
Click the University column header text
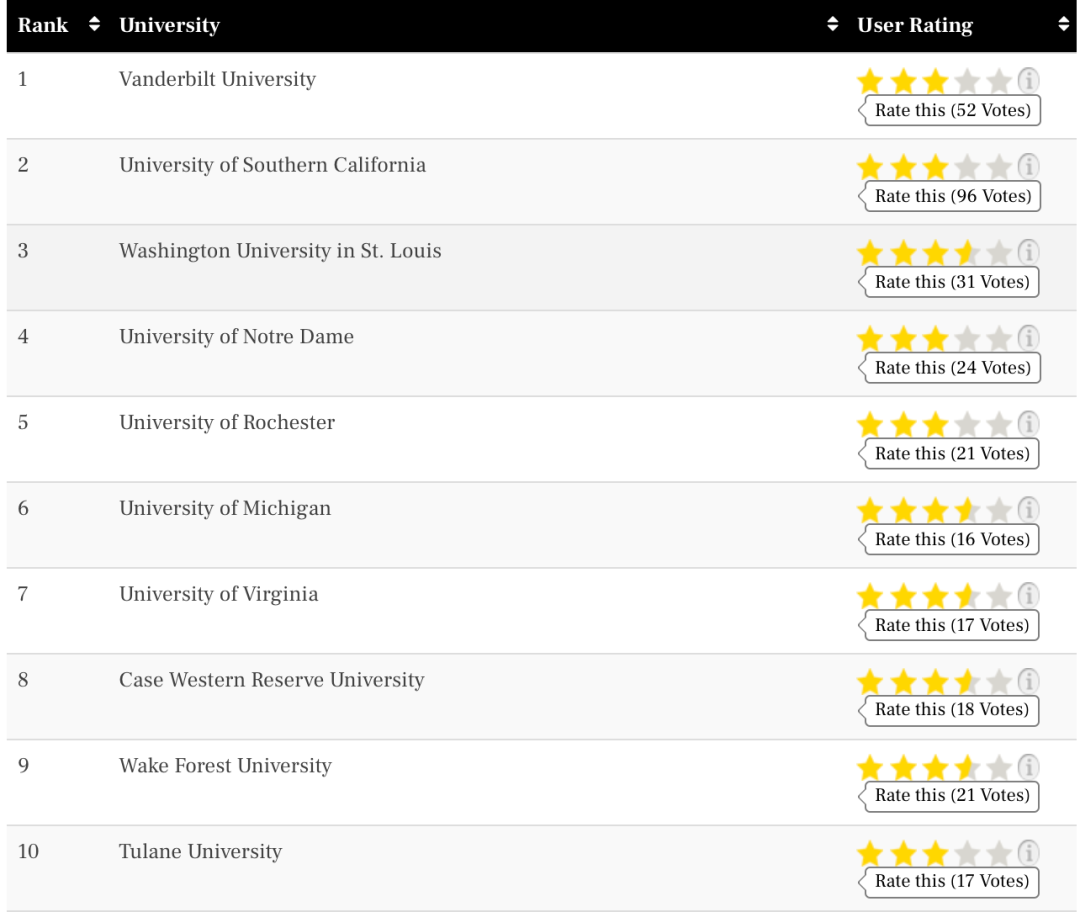click(x=169, y=26)
